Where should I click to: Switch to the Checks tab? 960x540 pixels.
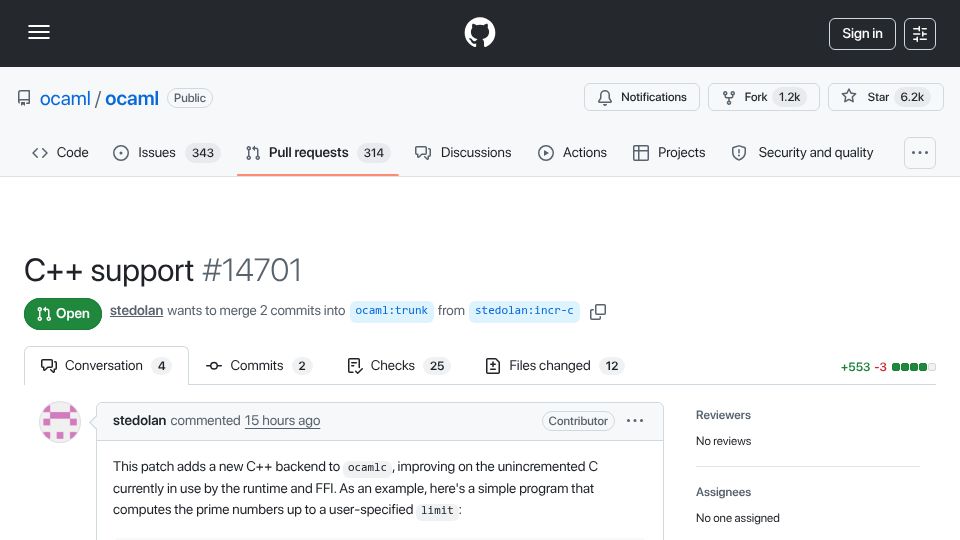pyautogui.click(x=399, y=366)
